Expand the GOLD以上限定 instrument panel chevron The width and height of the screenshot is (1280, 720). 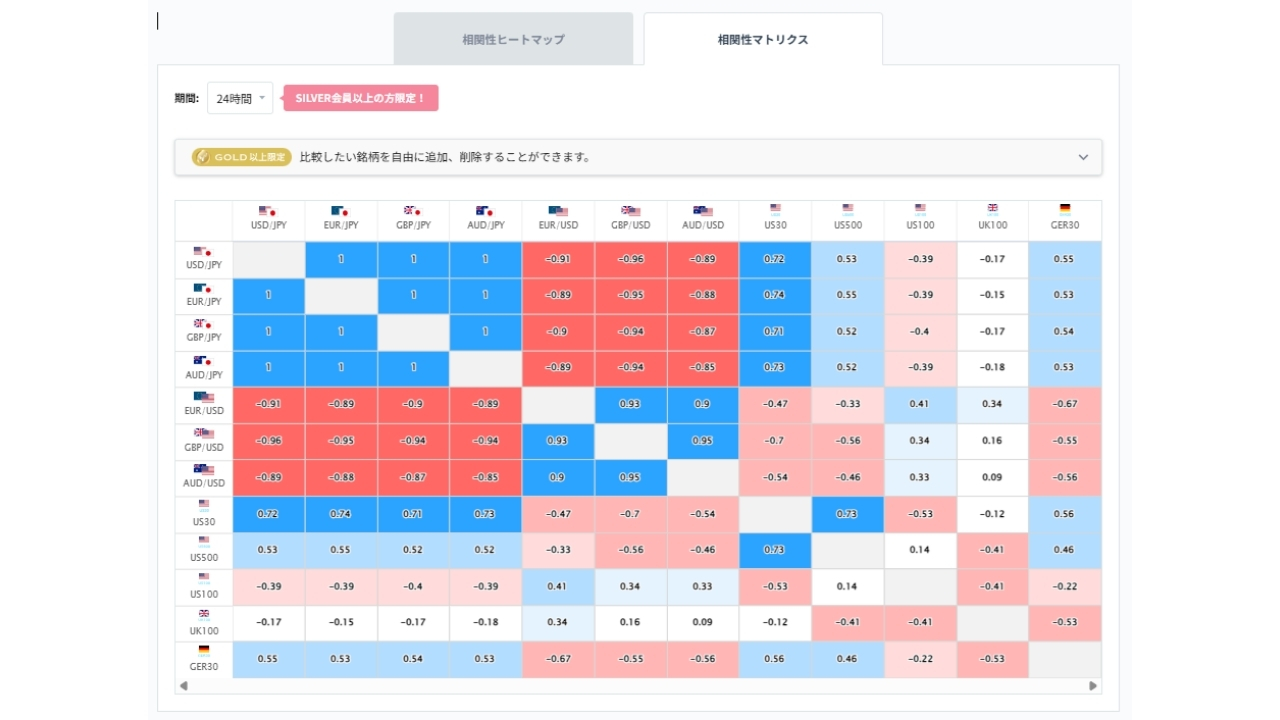(1083, 157)
